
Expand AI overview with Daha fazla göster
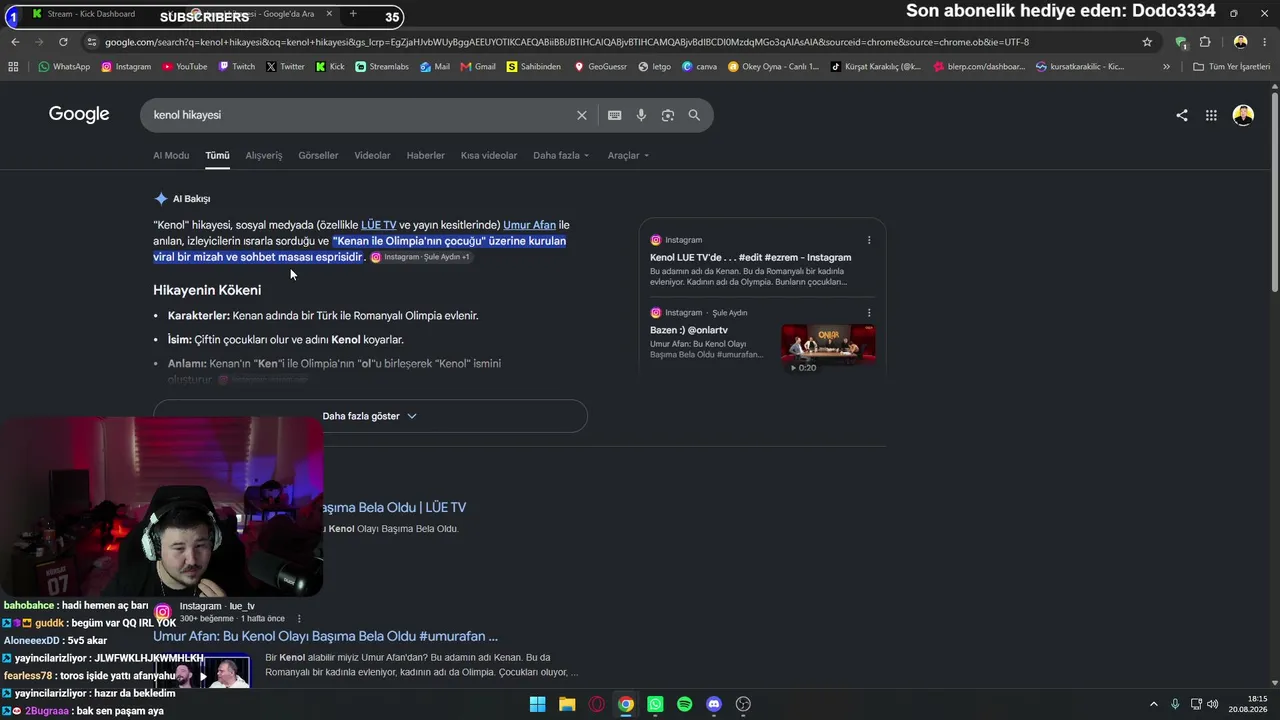click(370, 416)
